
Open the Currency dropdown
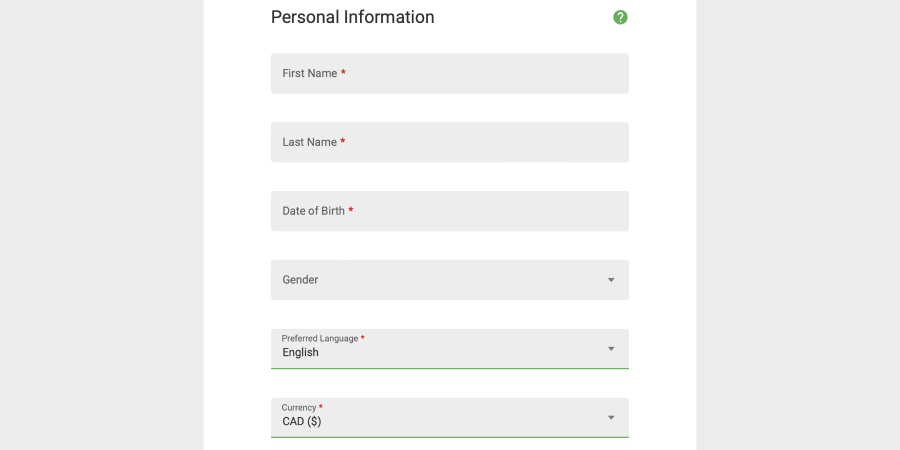click(x=449, y=418)
